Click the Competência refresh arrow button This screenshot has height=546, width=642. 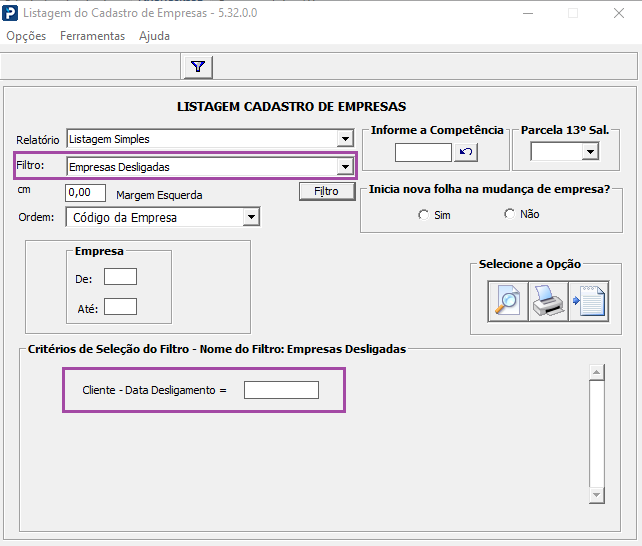tap(466, 152)
